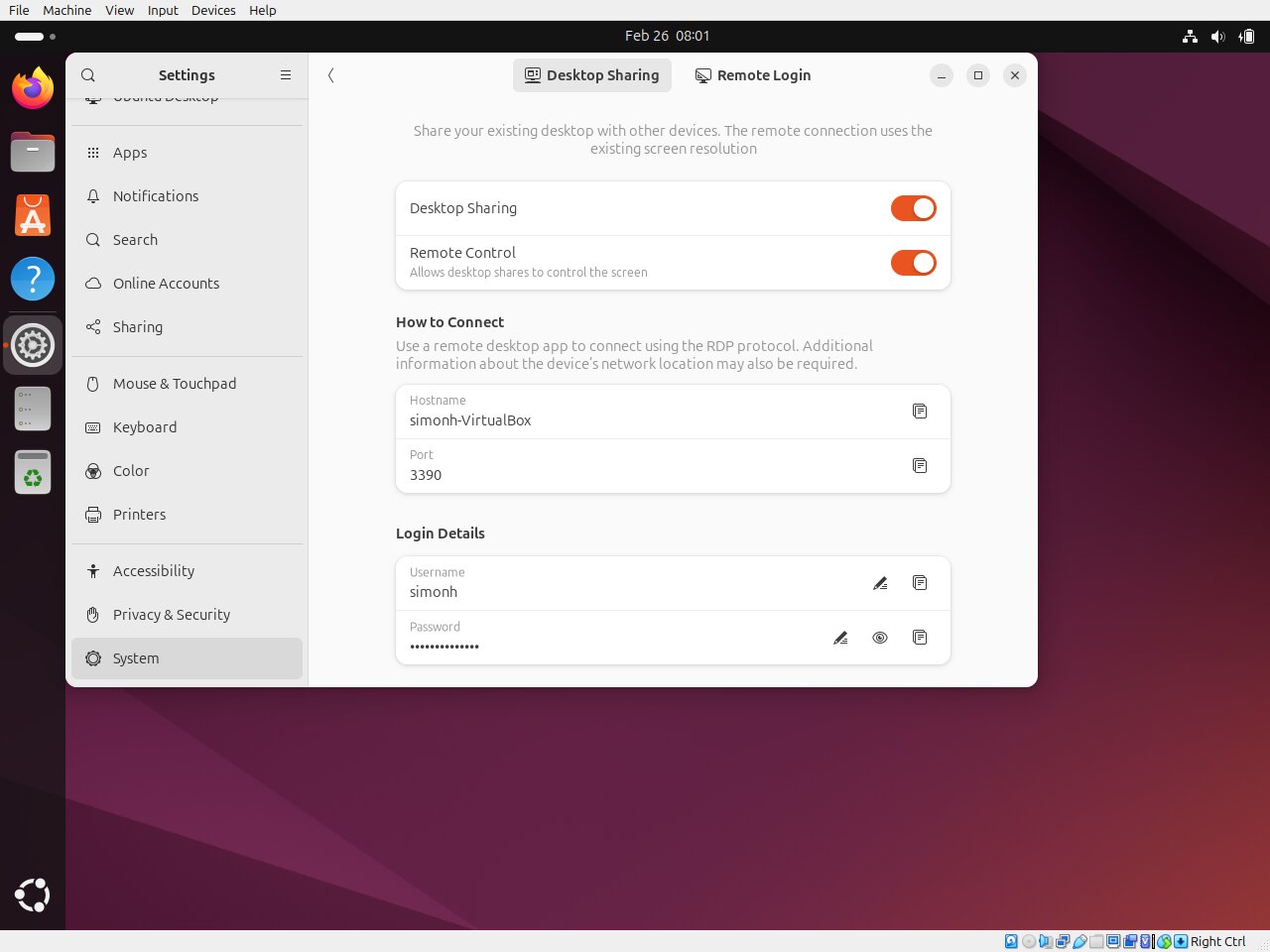Screen dimensions: 1270x952
Task: Switch to Remote Login tab
Action: [753, 75]
